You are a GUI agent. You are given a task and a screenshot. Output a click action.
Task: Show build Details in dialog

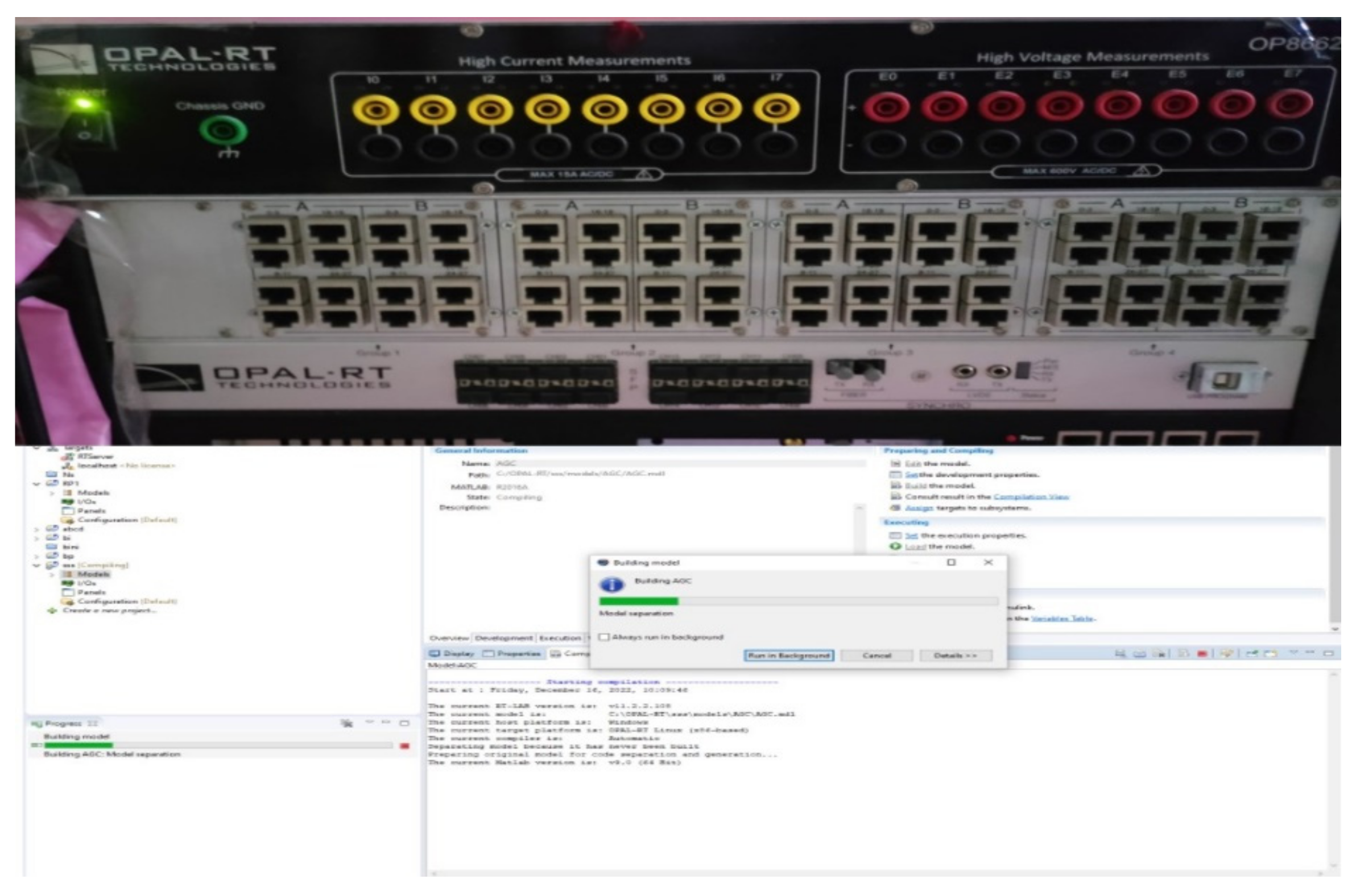(955, 656)
